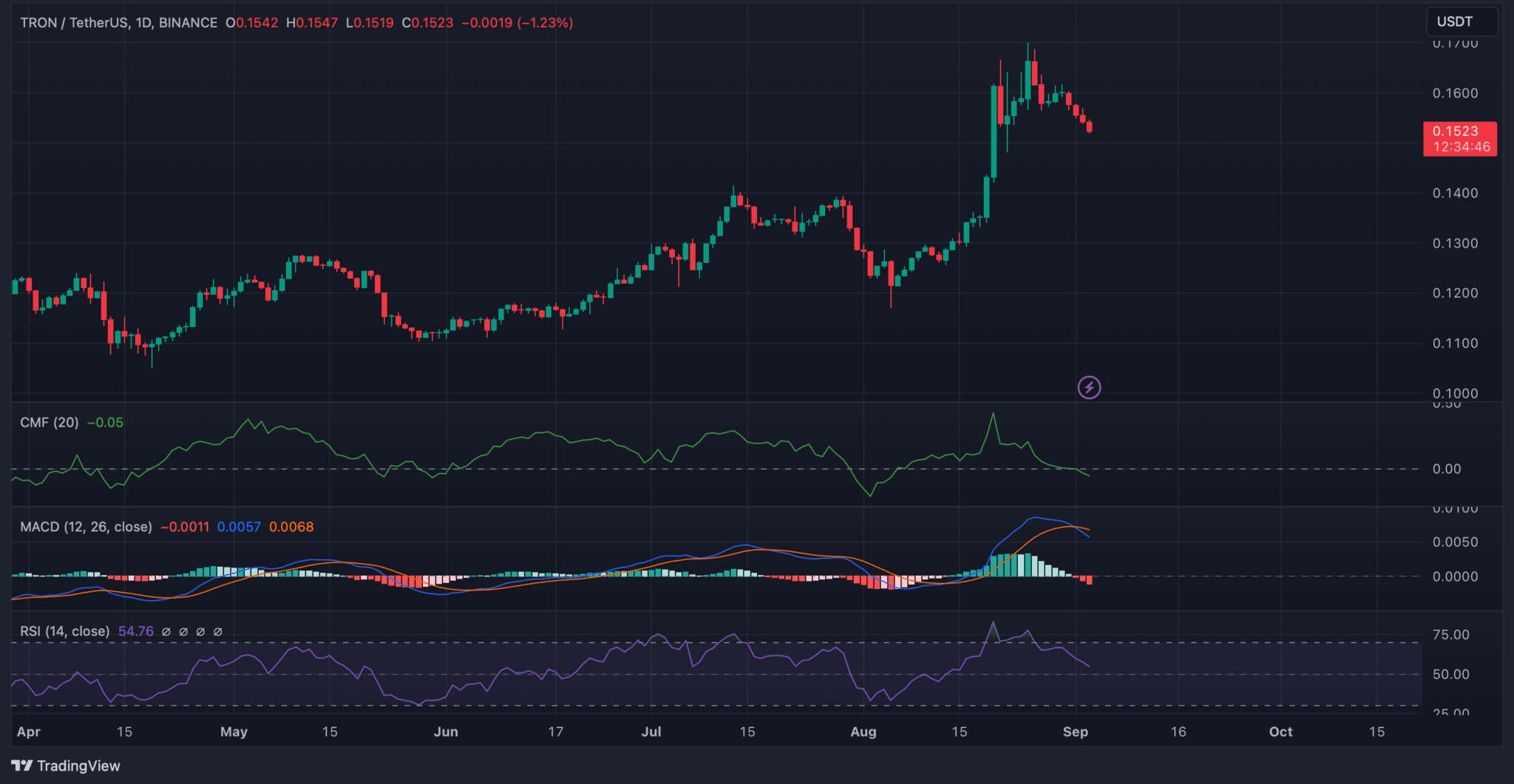The width and height of the screenshot is (1514, 784).
Task: Click the red 0.1523 current price label
Action: [x=1460, y=139]
